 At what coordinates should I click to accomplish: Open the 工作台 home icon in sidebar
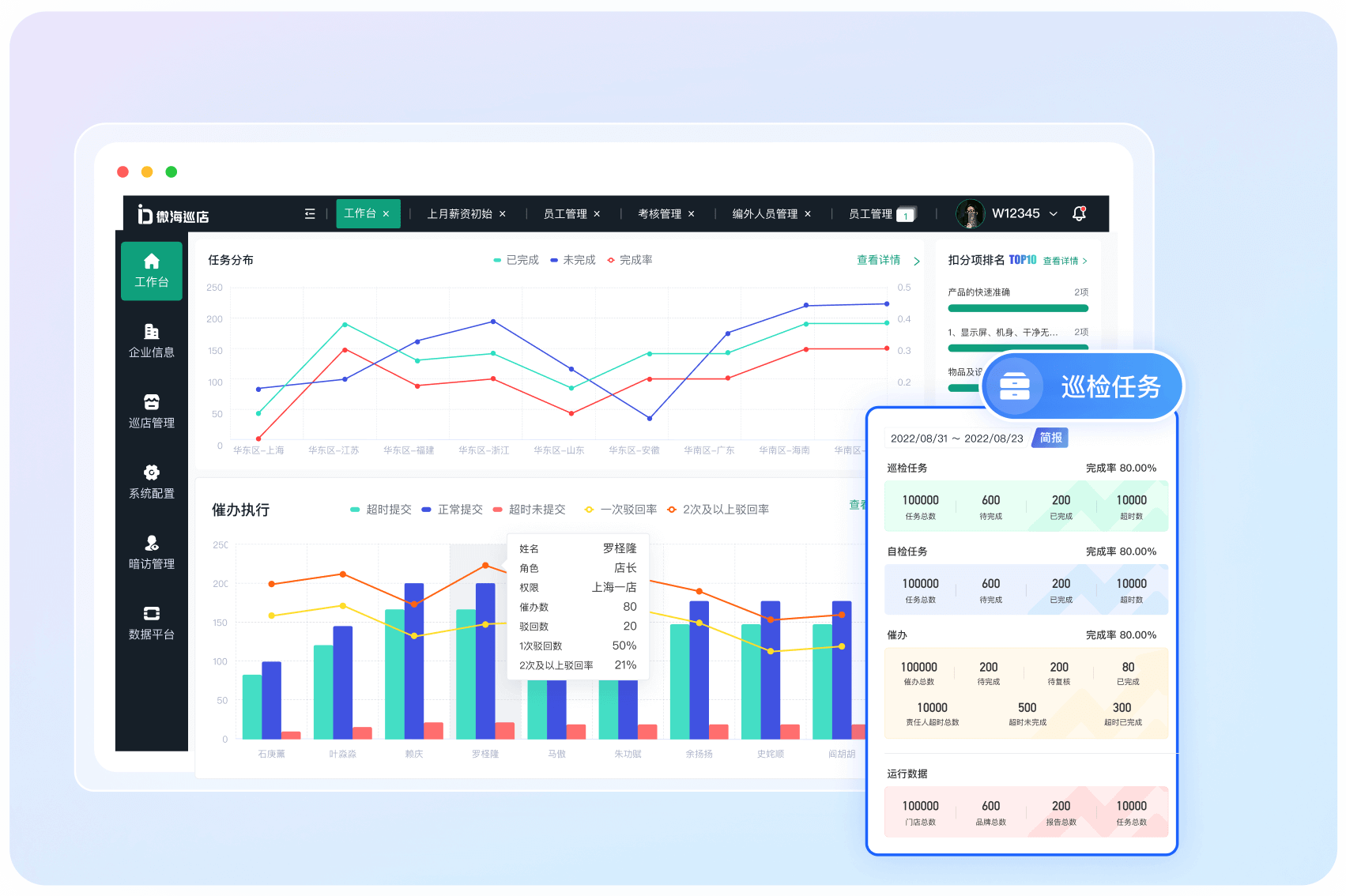coord(151,262)
